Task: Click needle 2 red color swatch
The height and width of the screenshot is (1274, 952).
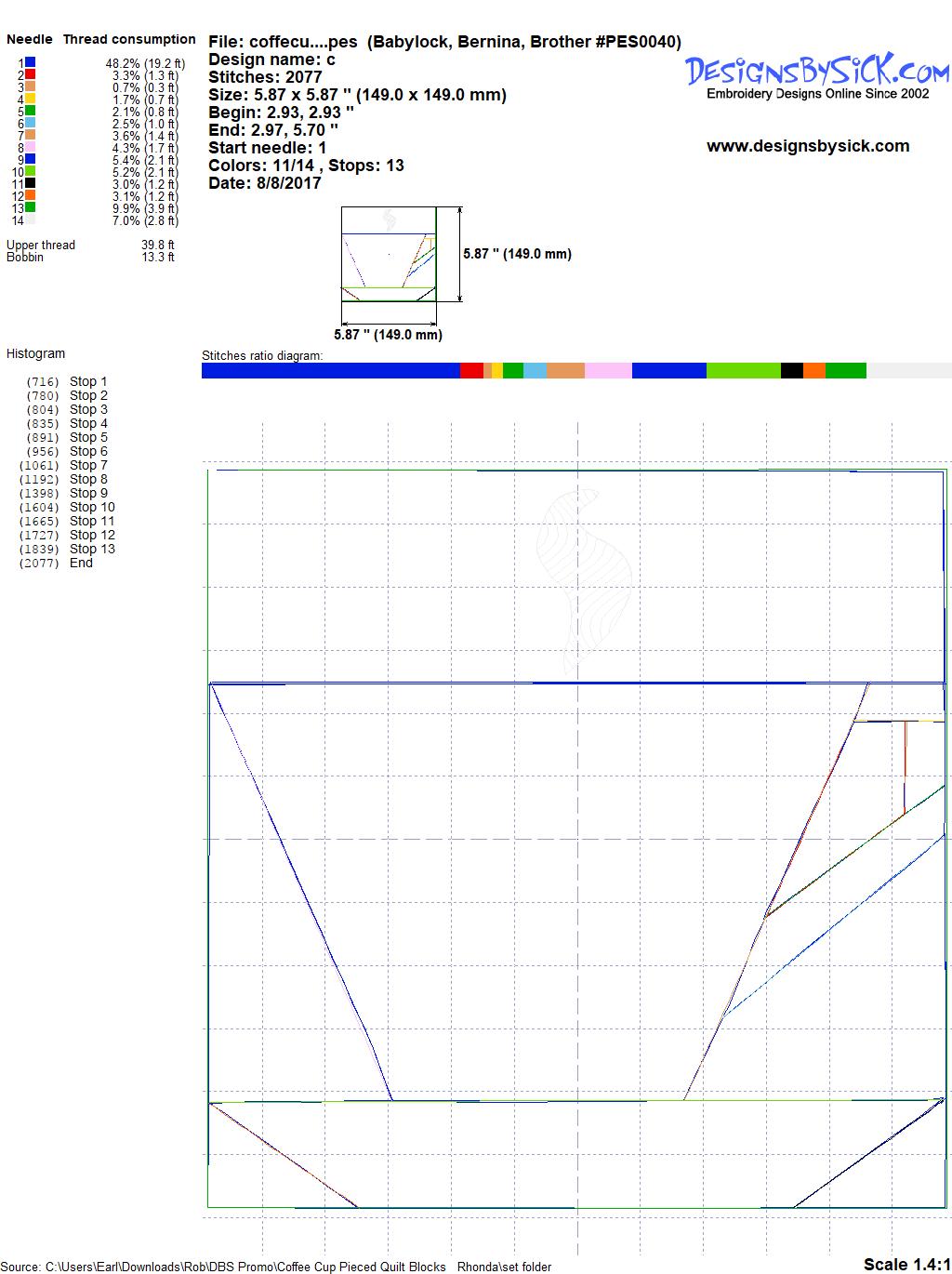Action: tap(31, 74)
